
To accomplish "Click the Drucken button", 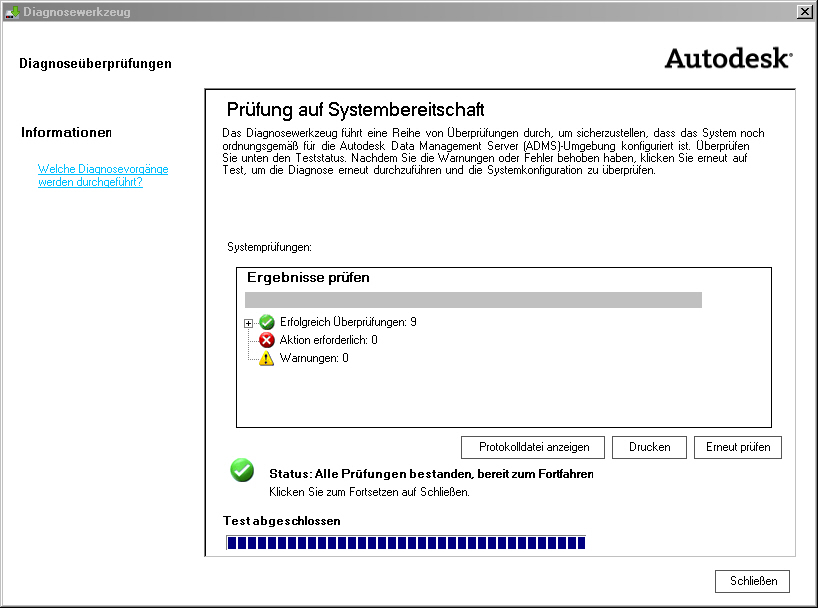I will [649, 447].
